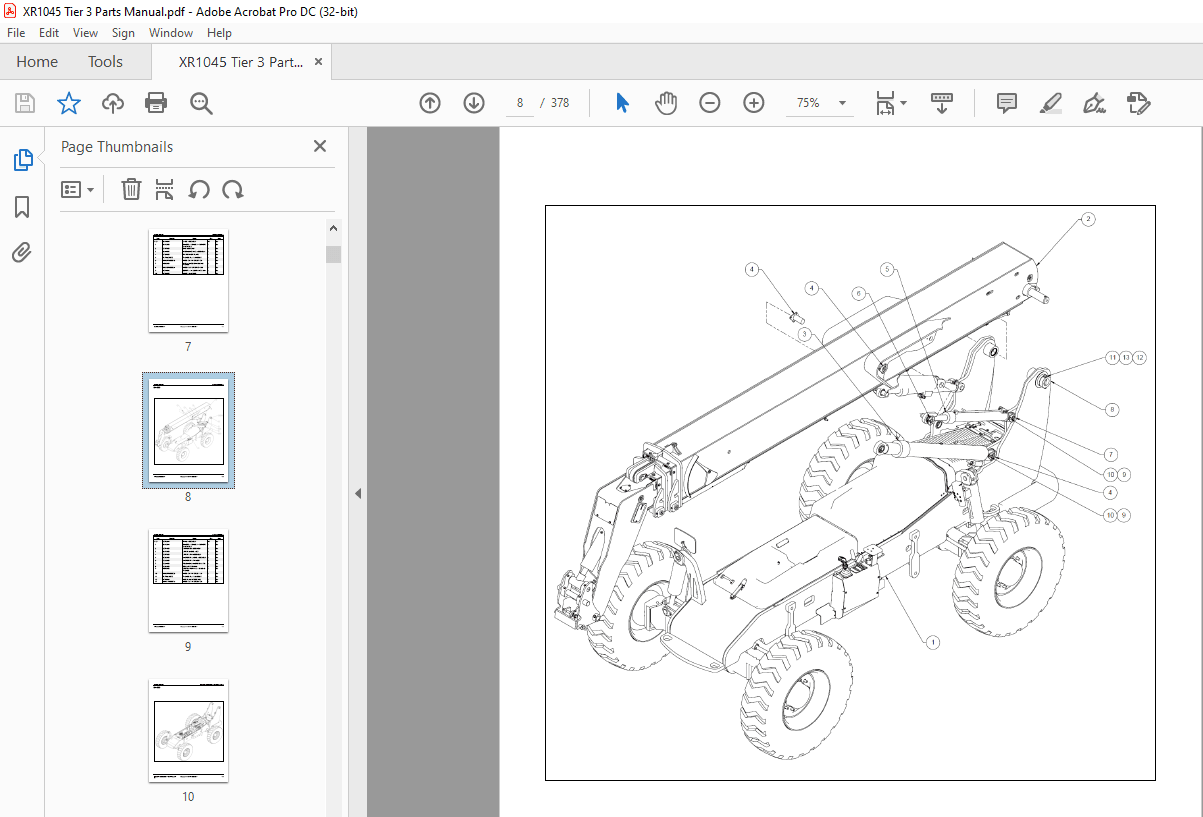Open the page display options dropdown
Image resolution: width=1203 pixels, height=817 pixels.
[x=889, y=103]
